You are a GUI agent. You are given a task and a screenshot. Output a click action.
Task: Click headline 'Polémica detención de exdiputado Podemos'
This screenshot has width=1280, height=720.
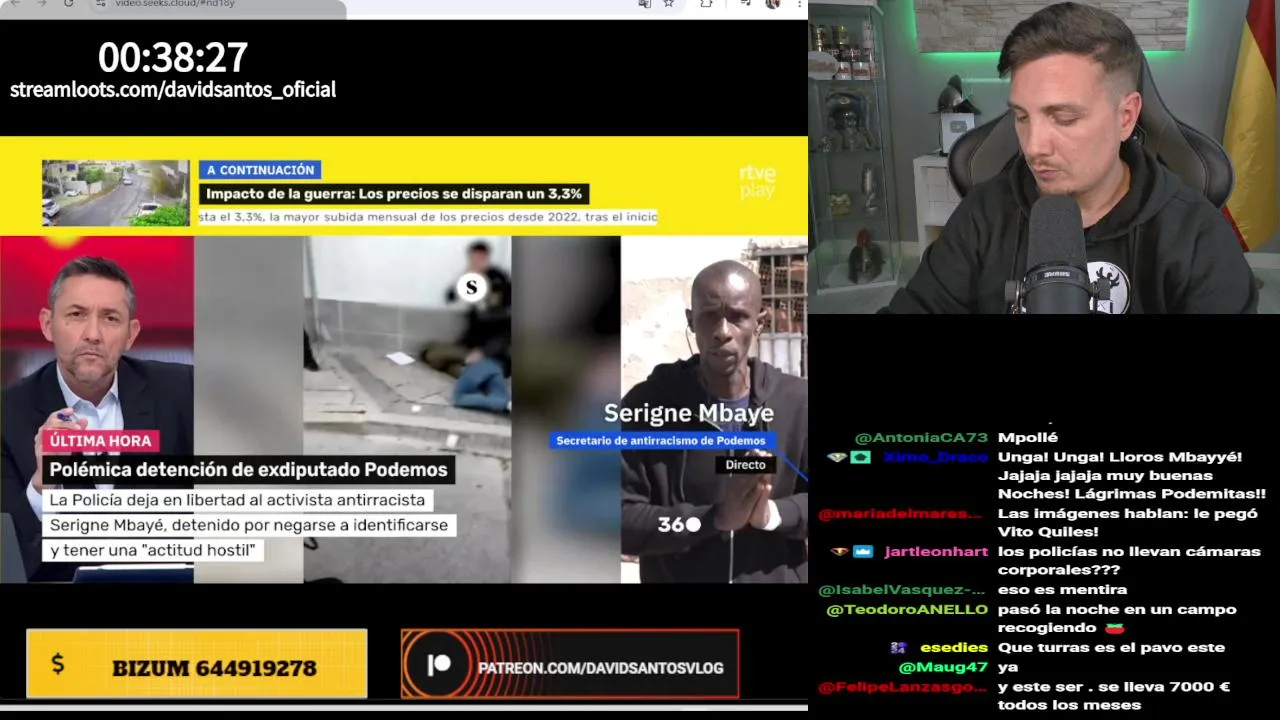pos(249,469)
